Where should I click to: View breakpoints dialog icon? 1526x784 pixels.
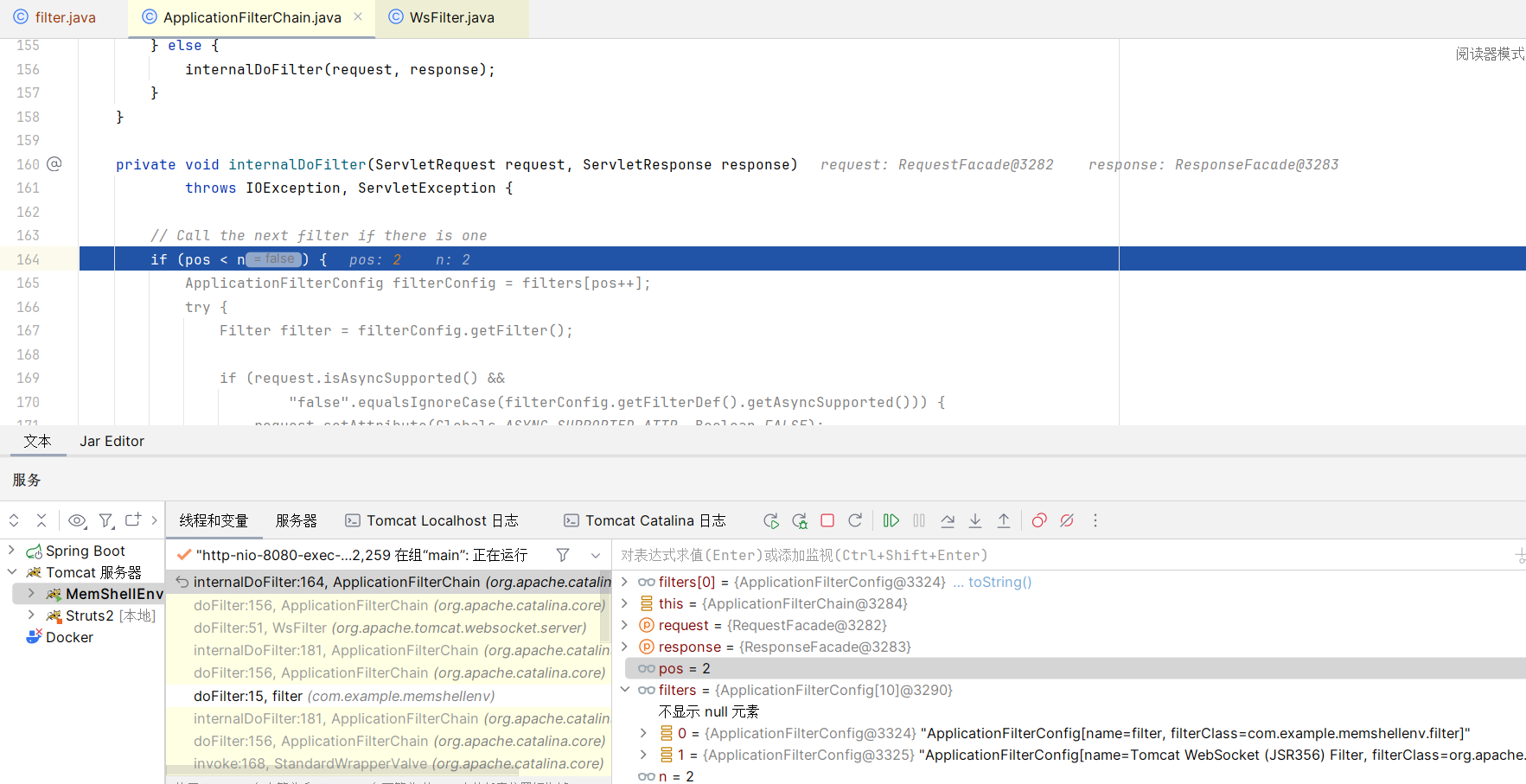[1039, 520]
